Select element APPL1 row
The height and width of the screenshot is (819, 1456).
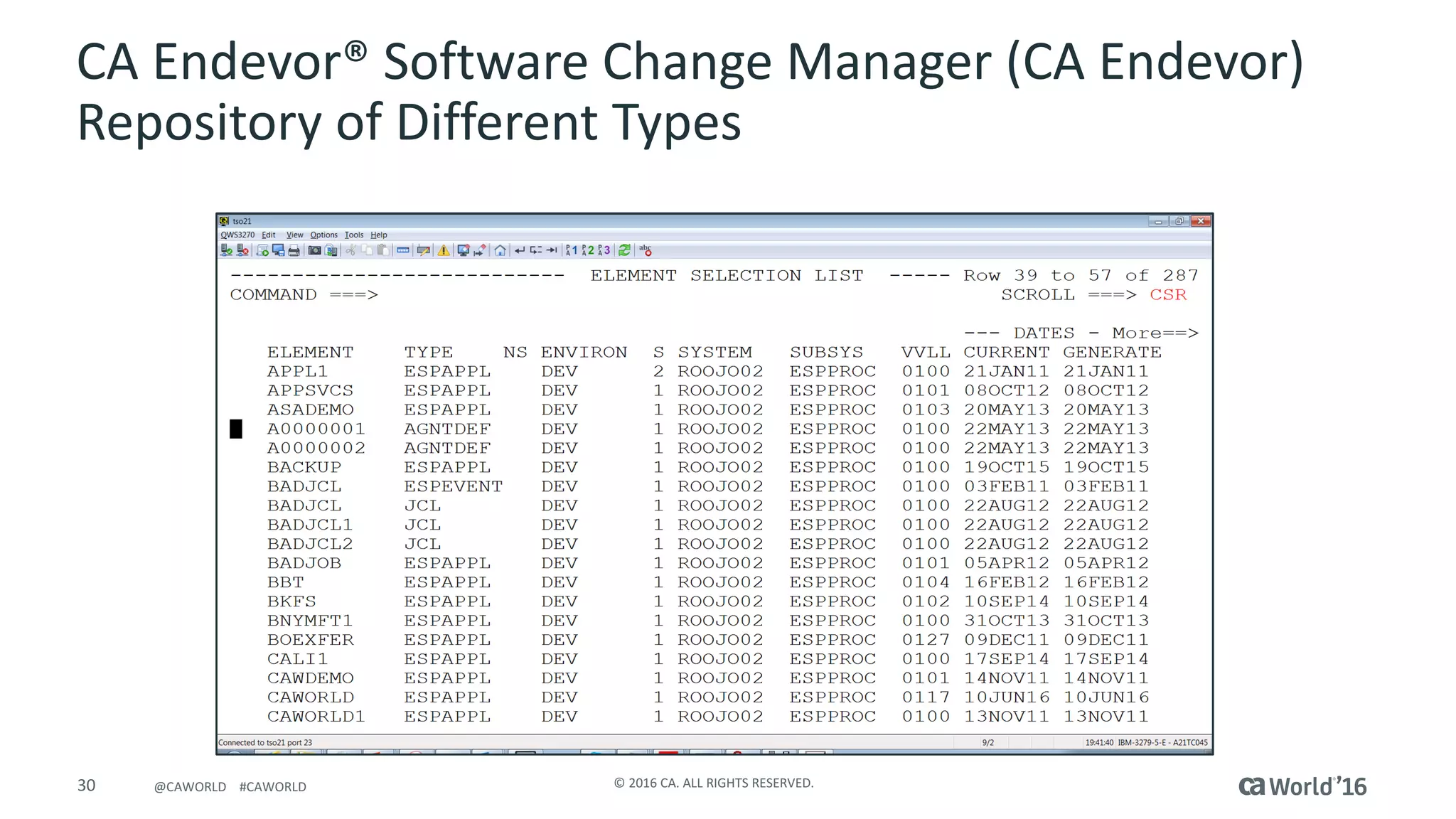(707, 372)
